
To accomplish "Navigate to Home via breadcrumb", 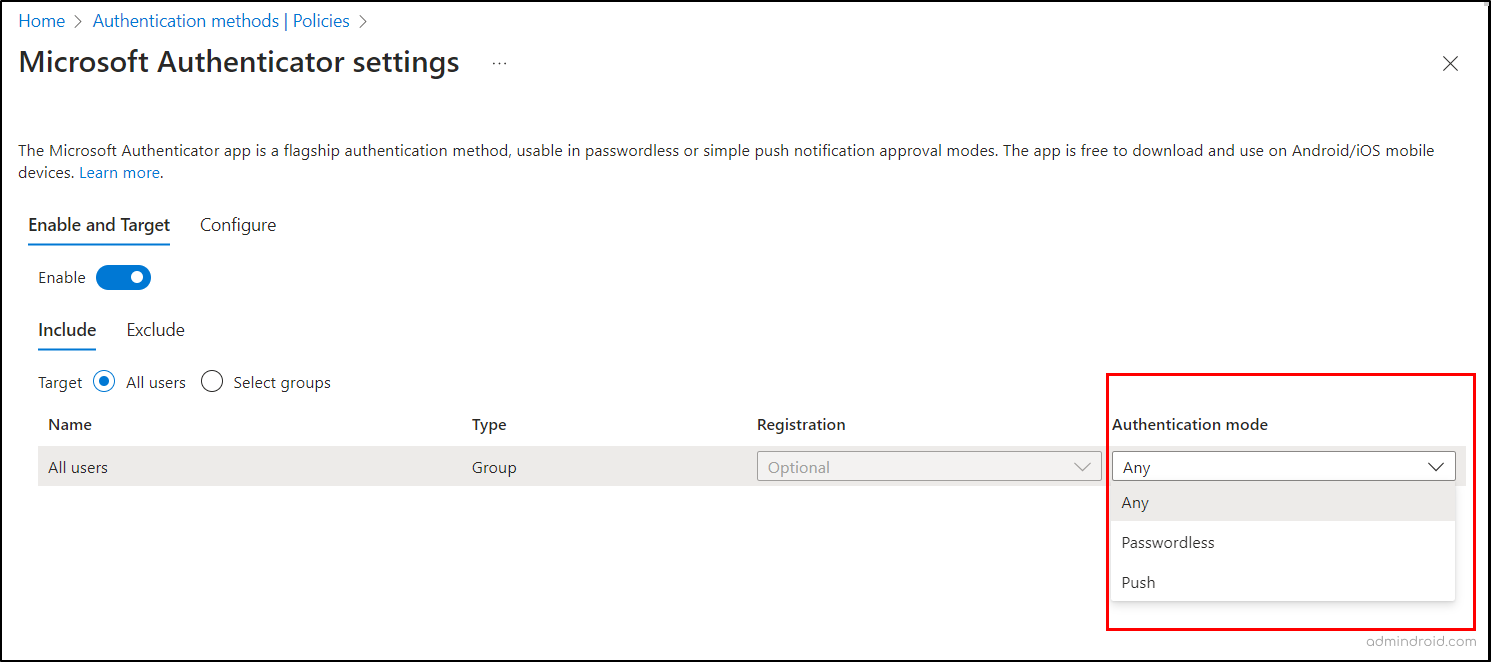I will point(41,20).
